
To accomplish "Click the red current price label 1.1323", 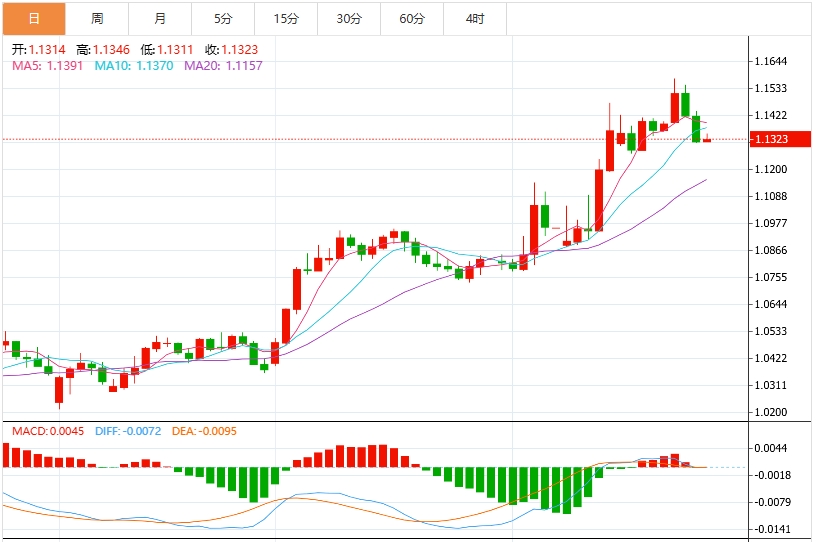I will click(x=780, y=139).
